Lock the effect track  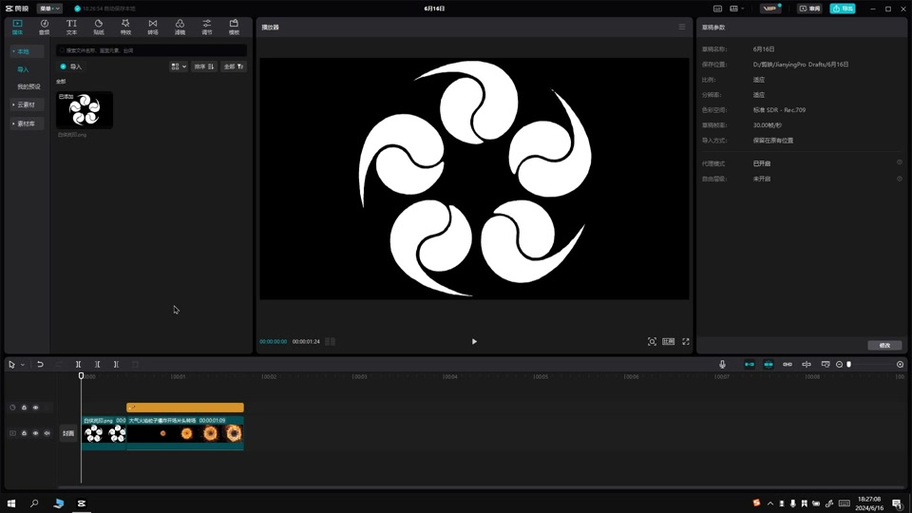24,408
